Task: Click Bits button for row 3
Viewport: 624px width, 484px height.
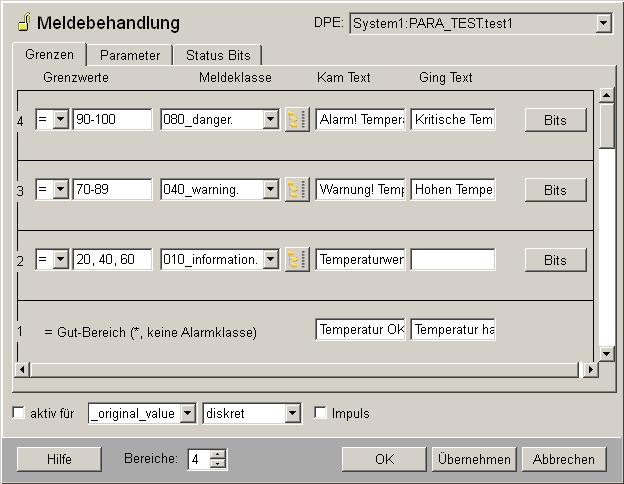Action: 555,190
